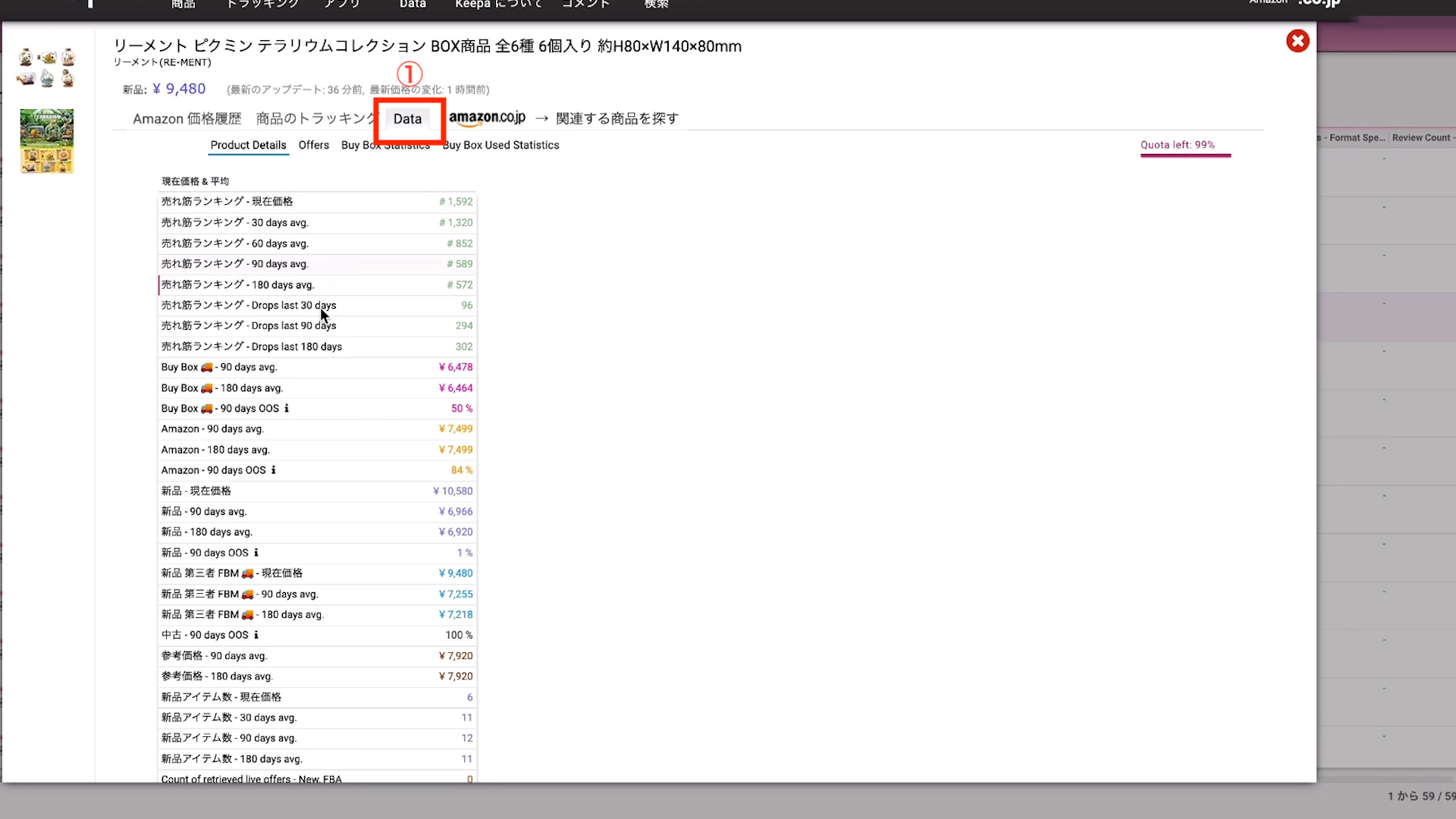
Task: Switch to the Data tab
Action: 407,119
